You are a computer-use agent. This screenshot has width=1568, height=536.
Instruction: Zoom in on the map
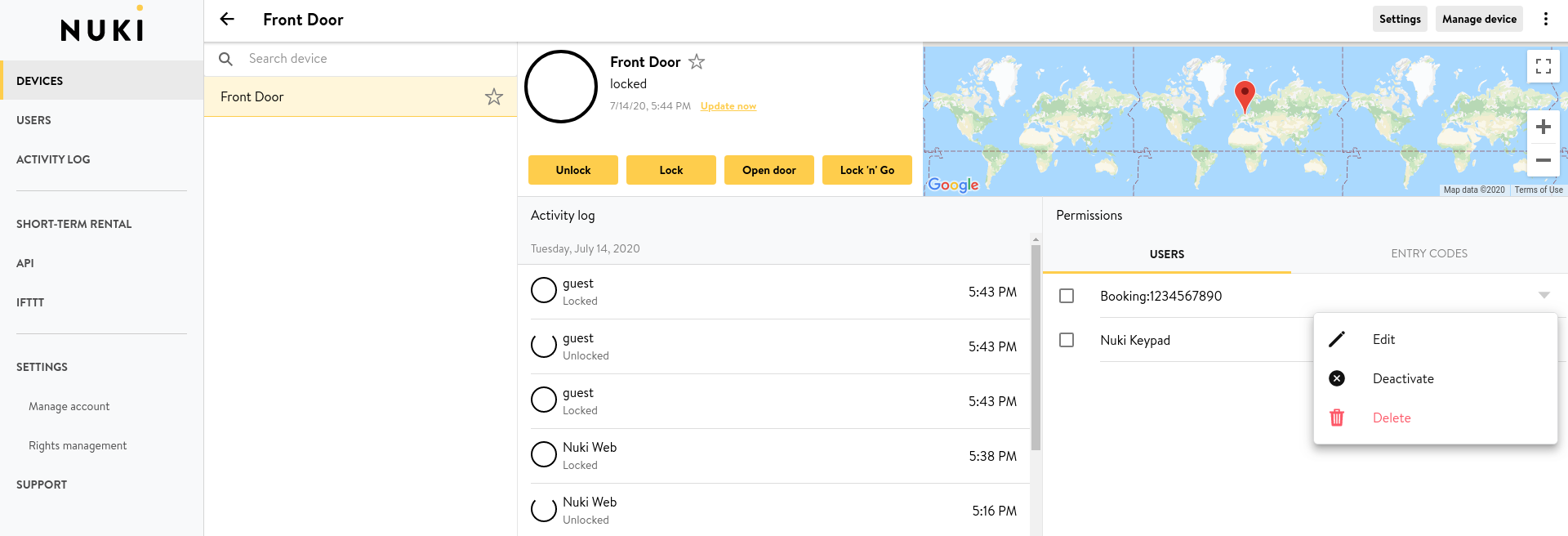[1543, 127]
